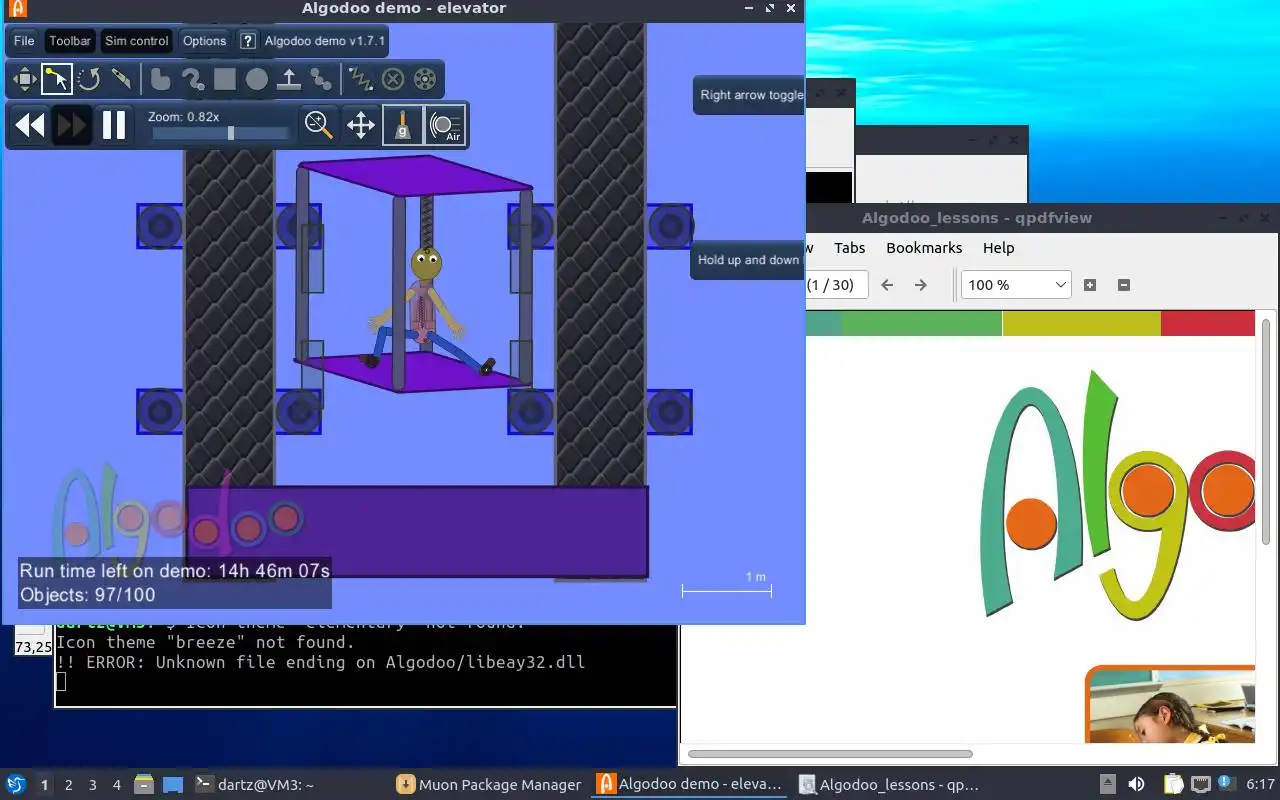Toggle gravity with the weight icon

pyautogui.click(x=403, y=125)
